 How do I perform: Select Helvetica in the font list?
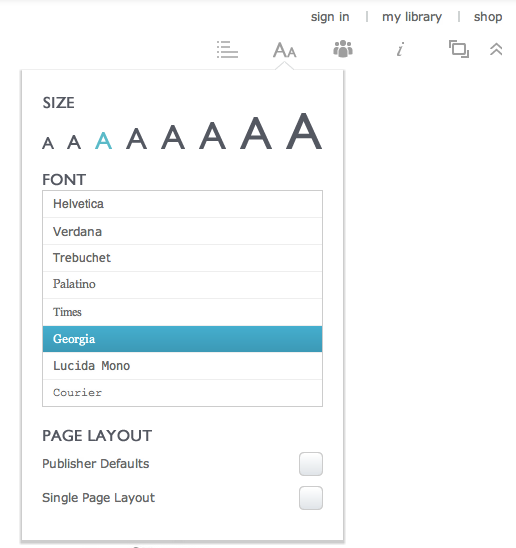182,204
